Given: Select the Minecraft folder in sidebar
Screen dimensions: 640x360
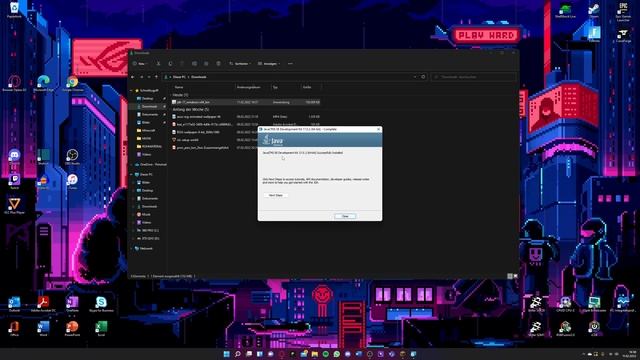Looking at the screenshot, I should tap(148, 130).
